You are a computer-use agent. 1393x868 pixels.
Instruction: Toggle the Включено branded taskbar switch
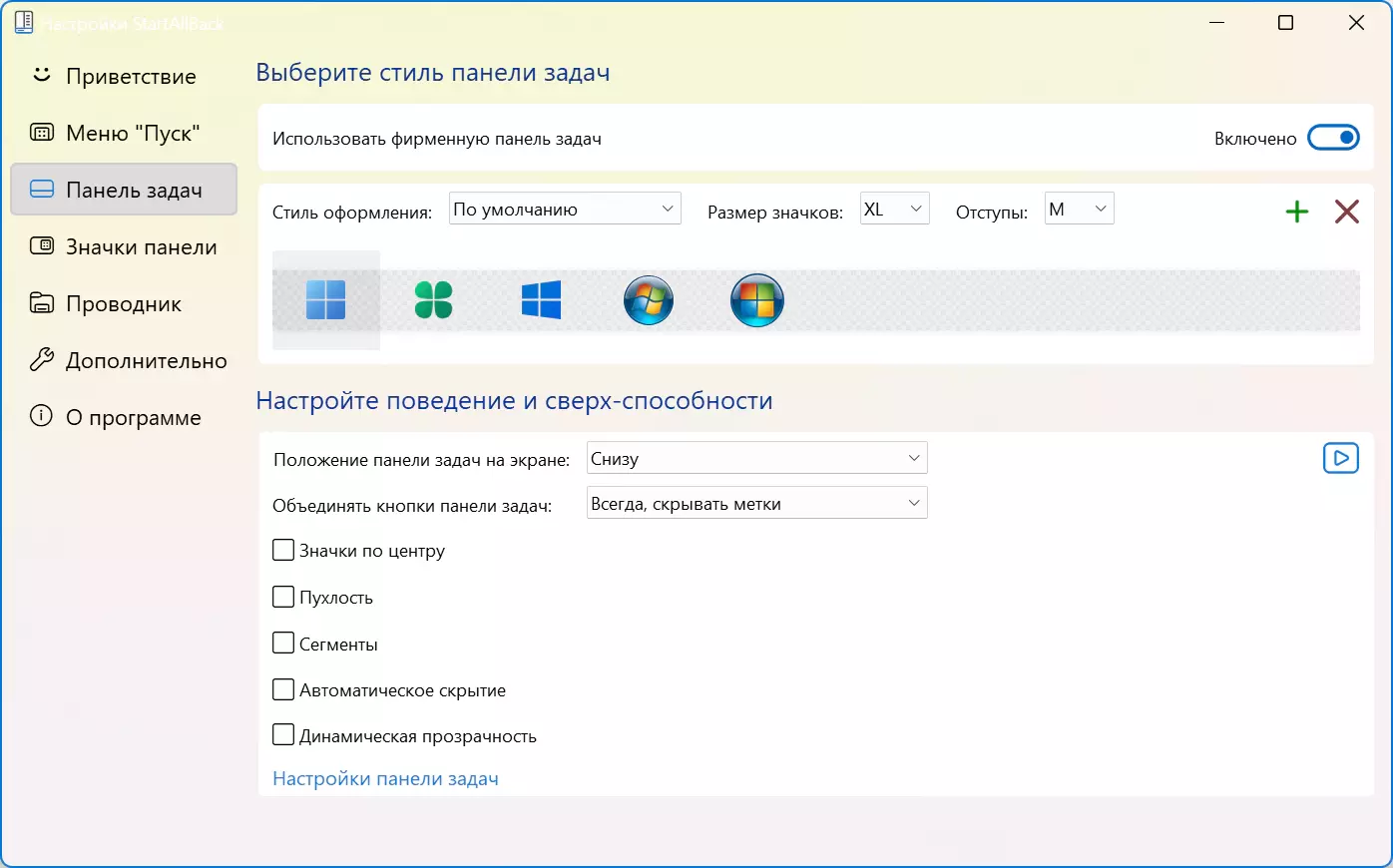[1334, 138]
